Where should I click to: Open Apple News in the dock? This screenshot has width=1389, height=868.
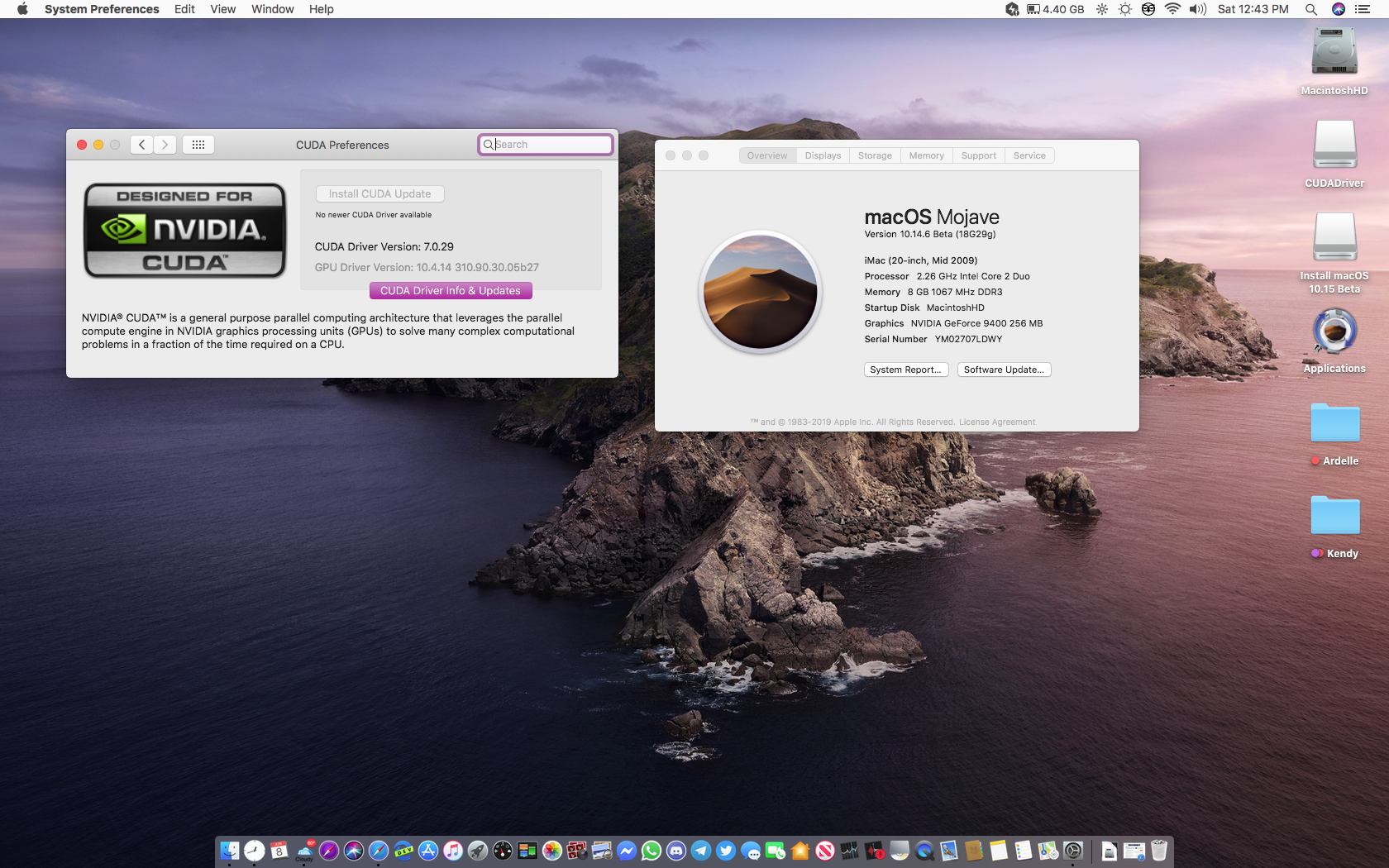tap(825, 851)
